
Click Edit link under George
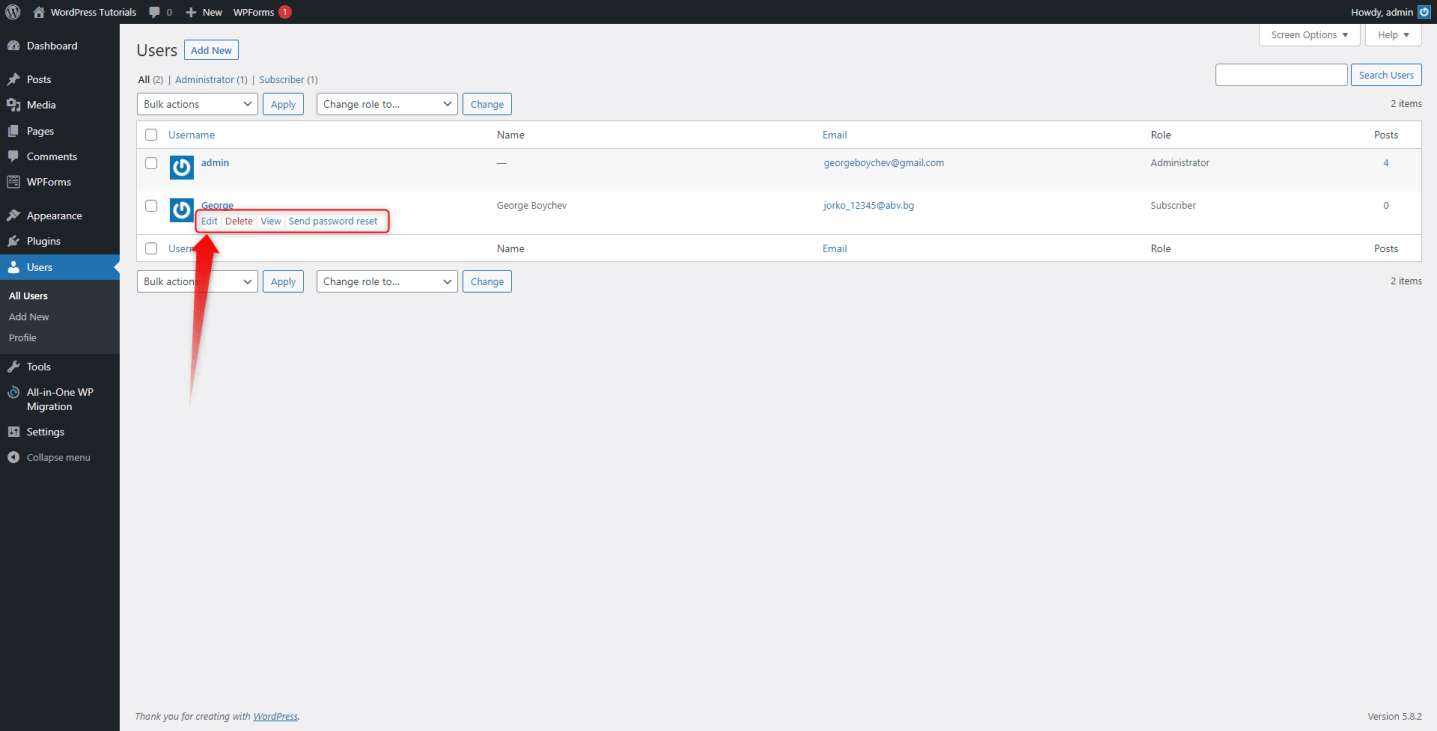click(x=209, y=221)
